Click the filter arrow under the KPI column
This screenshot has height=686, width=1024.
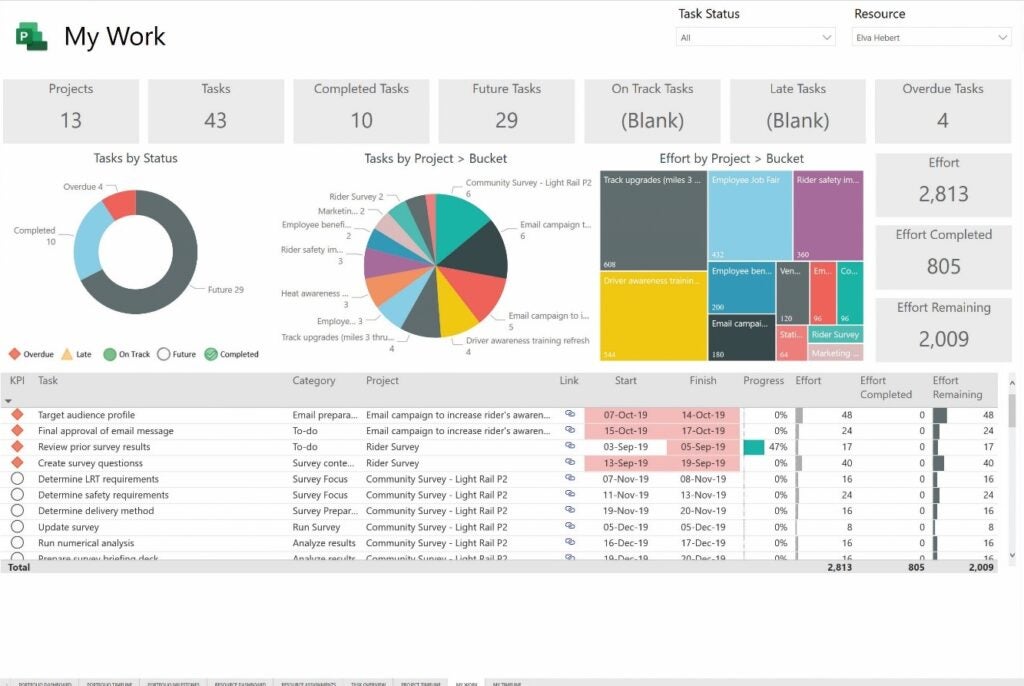[x=9, y=401]
